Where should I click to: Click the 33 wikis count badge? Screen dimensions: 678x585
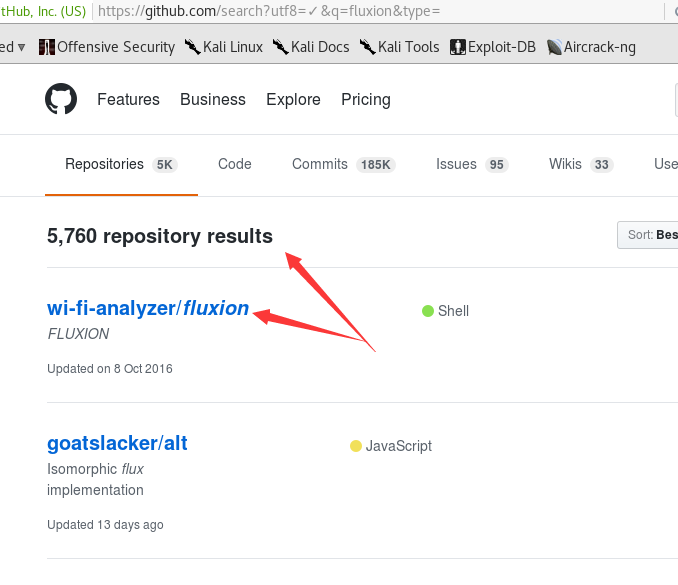tap(601, 165)
